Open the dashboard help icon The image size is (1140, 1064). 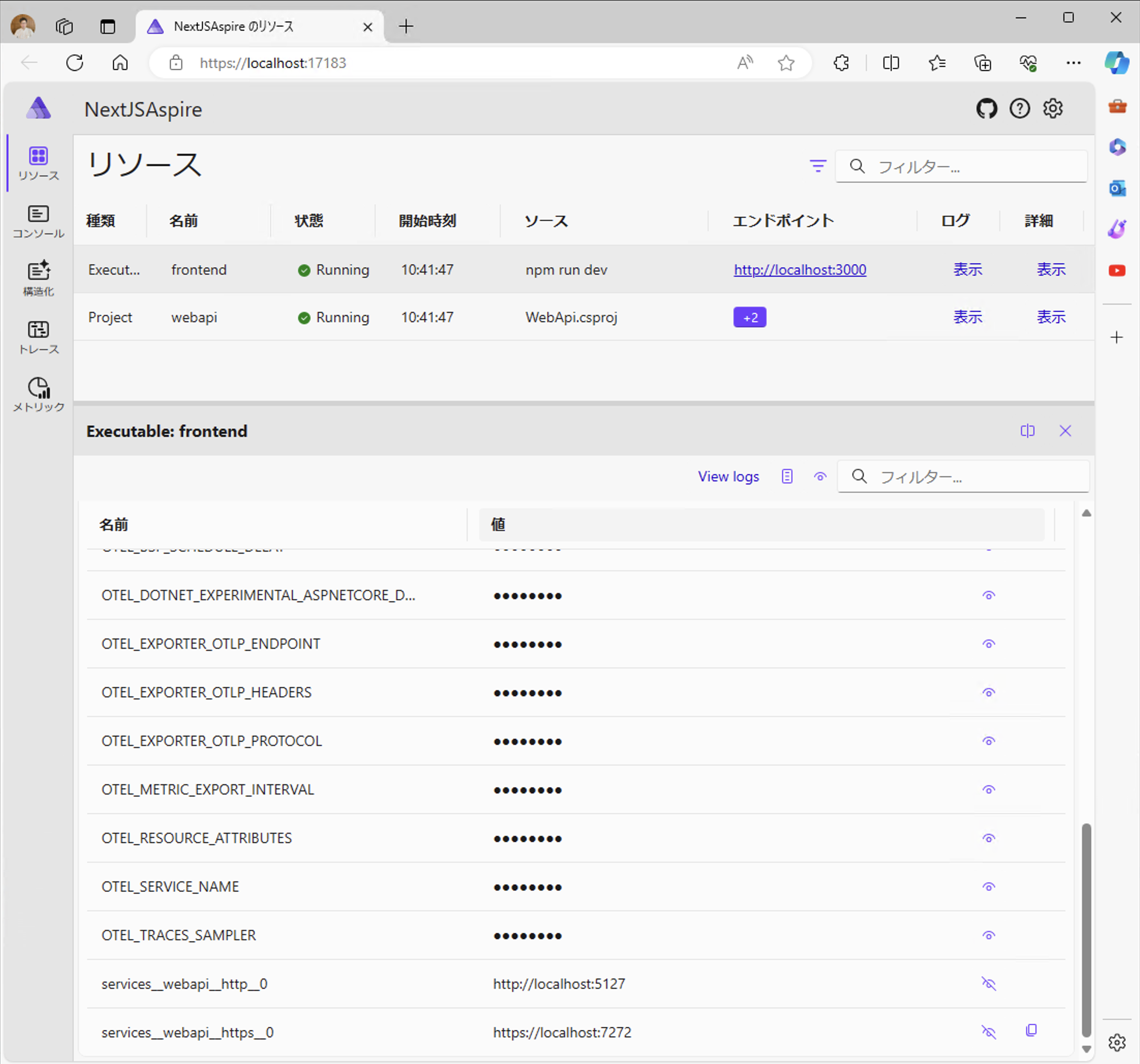click(1019, 109)
